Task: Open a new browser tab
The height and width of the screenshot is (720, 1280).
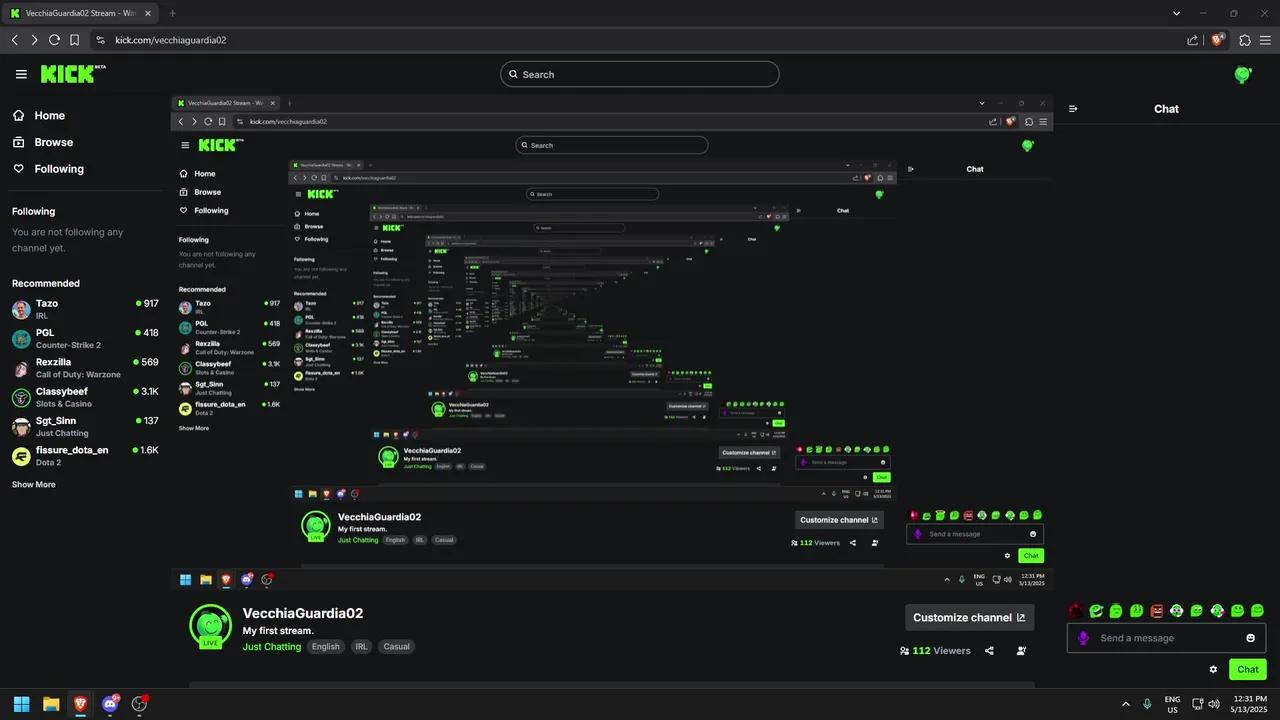Action: pyautogui.click(x=172, y=13)
